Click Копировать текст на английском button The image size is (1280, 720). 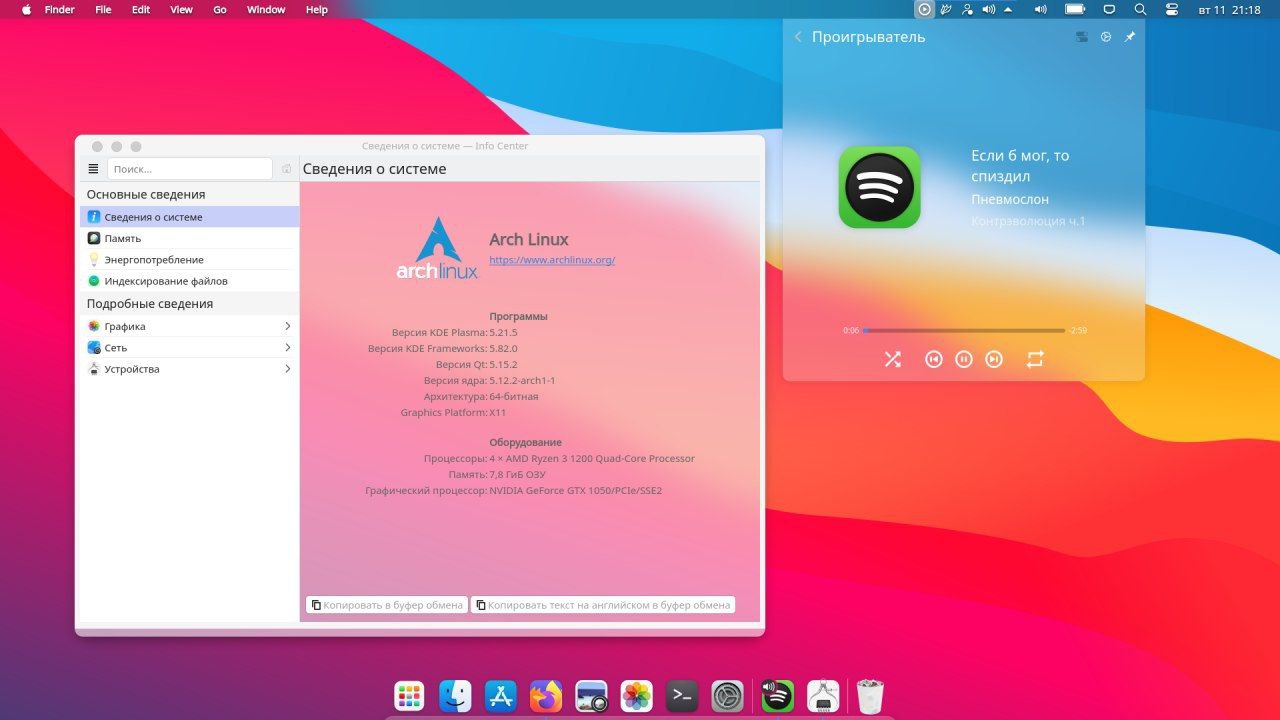coord(603,604)
